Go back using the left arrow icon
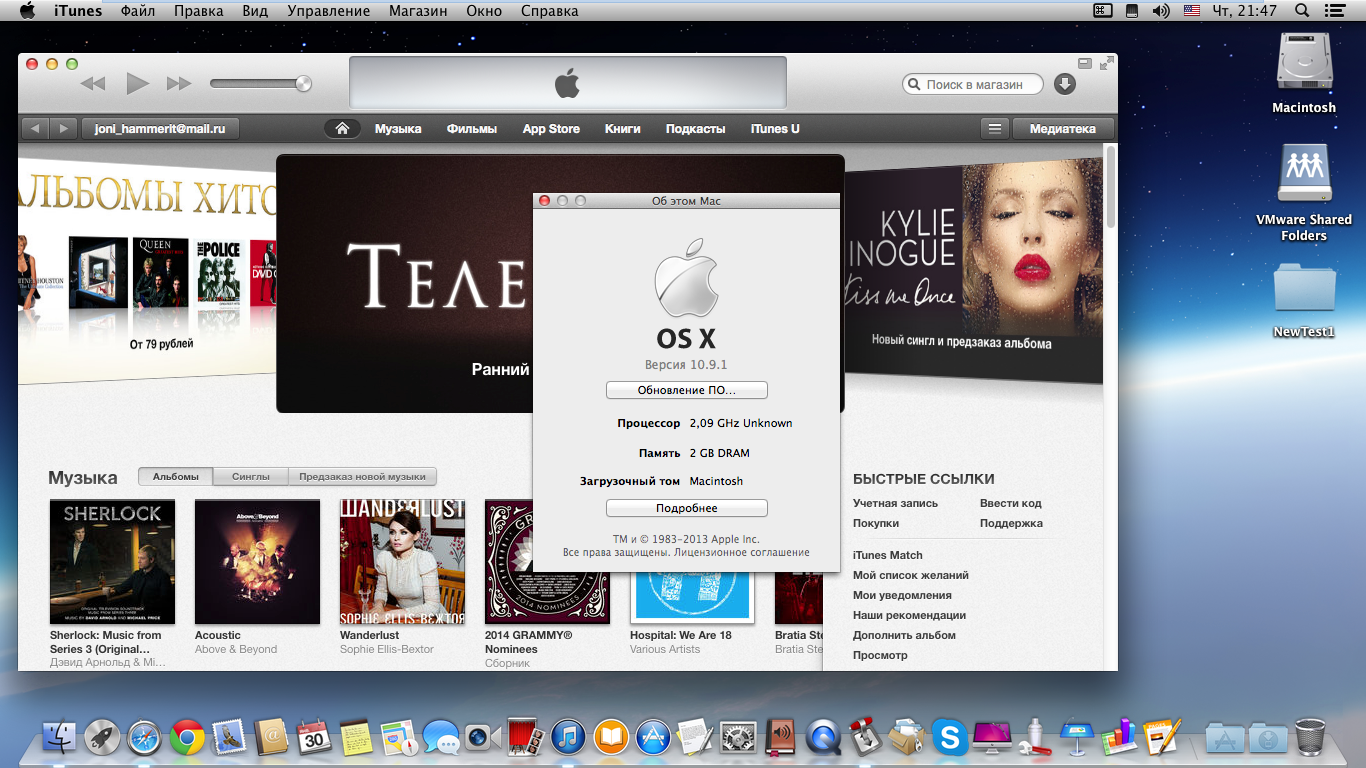This screenshot has width=1366, height=768. click(35, 129)
